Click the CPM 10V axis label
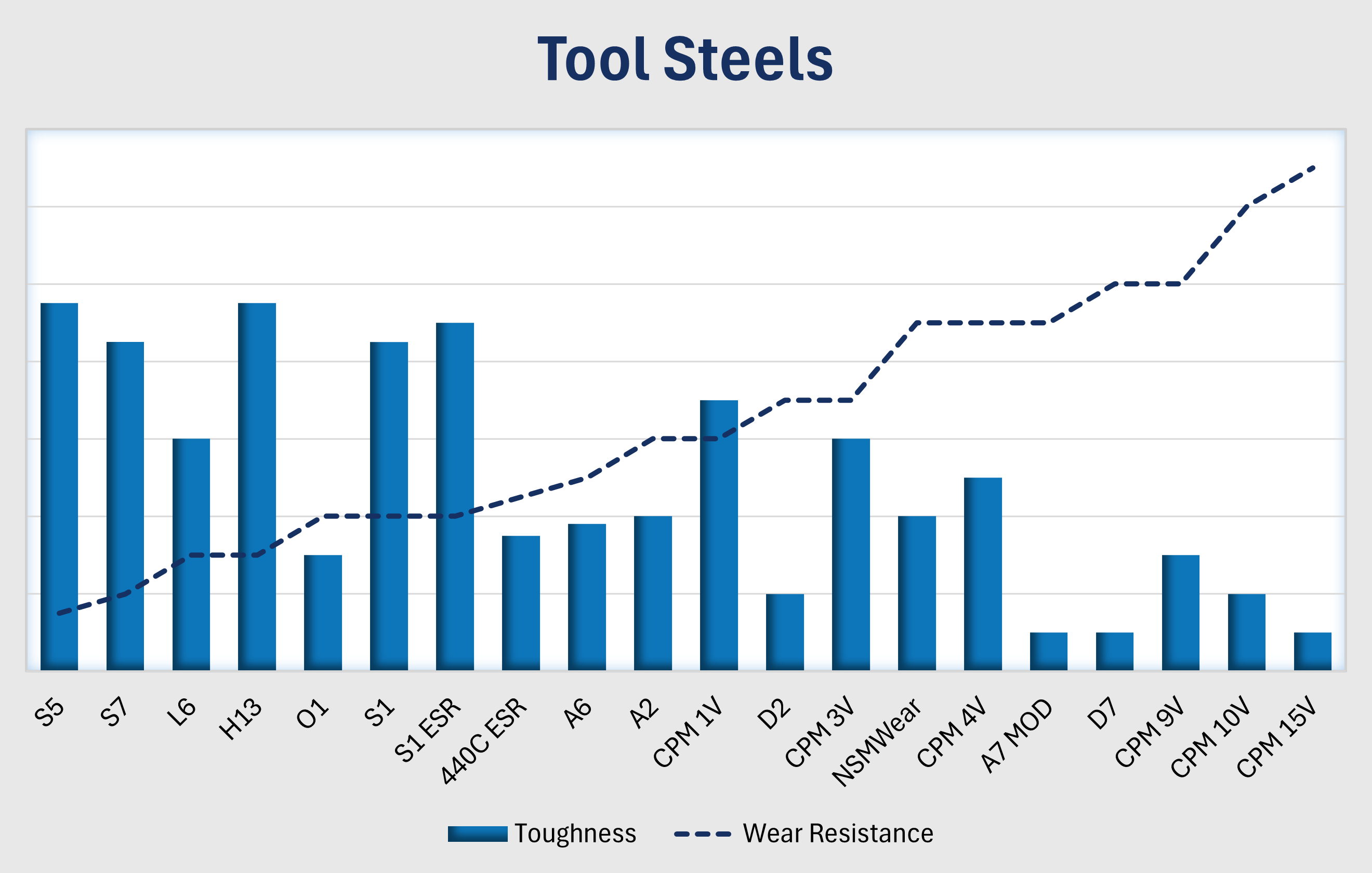This screenshot has width=1372, height=873. [x=1210, y=737]
